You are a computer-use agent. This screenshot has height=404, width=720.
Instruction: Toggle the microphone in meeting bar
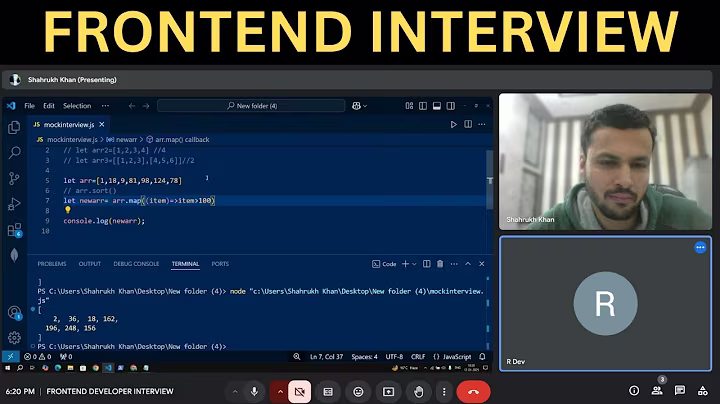click(x=255, y=391)
